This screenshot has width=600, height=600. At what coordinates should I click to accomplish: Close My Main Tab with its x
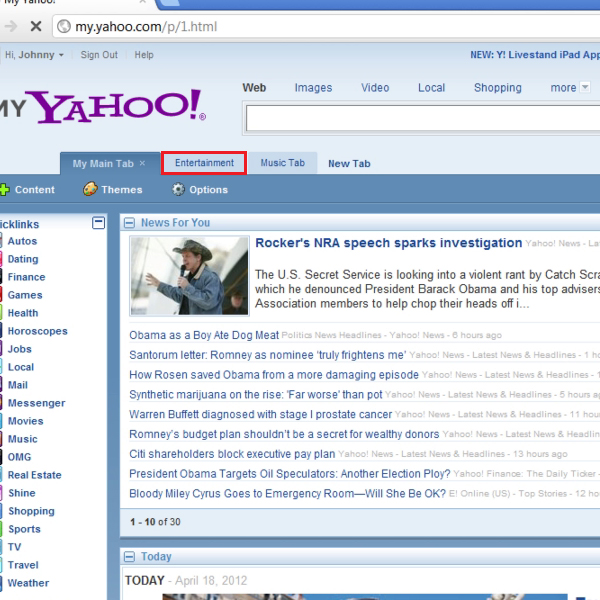[x=142, y=163]
